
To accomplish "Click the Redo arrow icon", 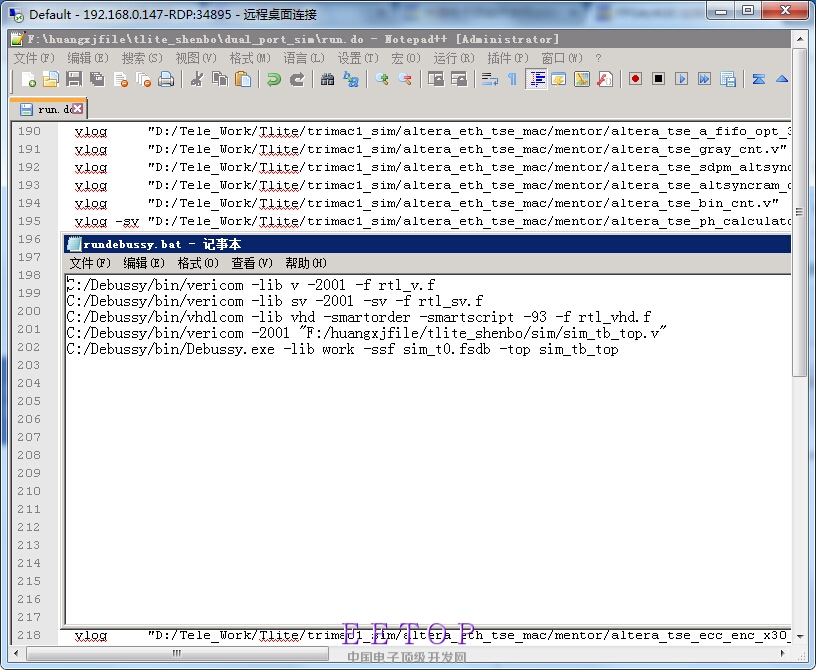I will click(x=297, y=79).
